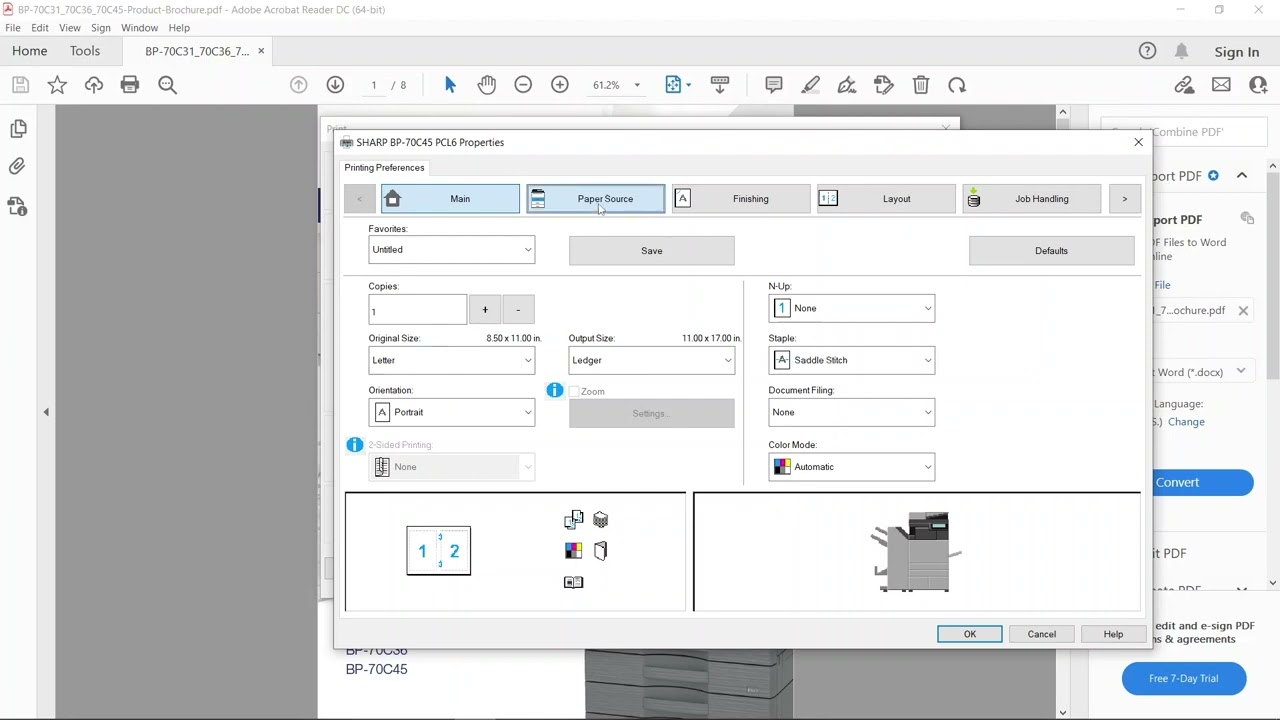Screen dimensions: 1280x720
Task: Send file by email envelope icon
Action: click(x=1221, y=85)
